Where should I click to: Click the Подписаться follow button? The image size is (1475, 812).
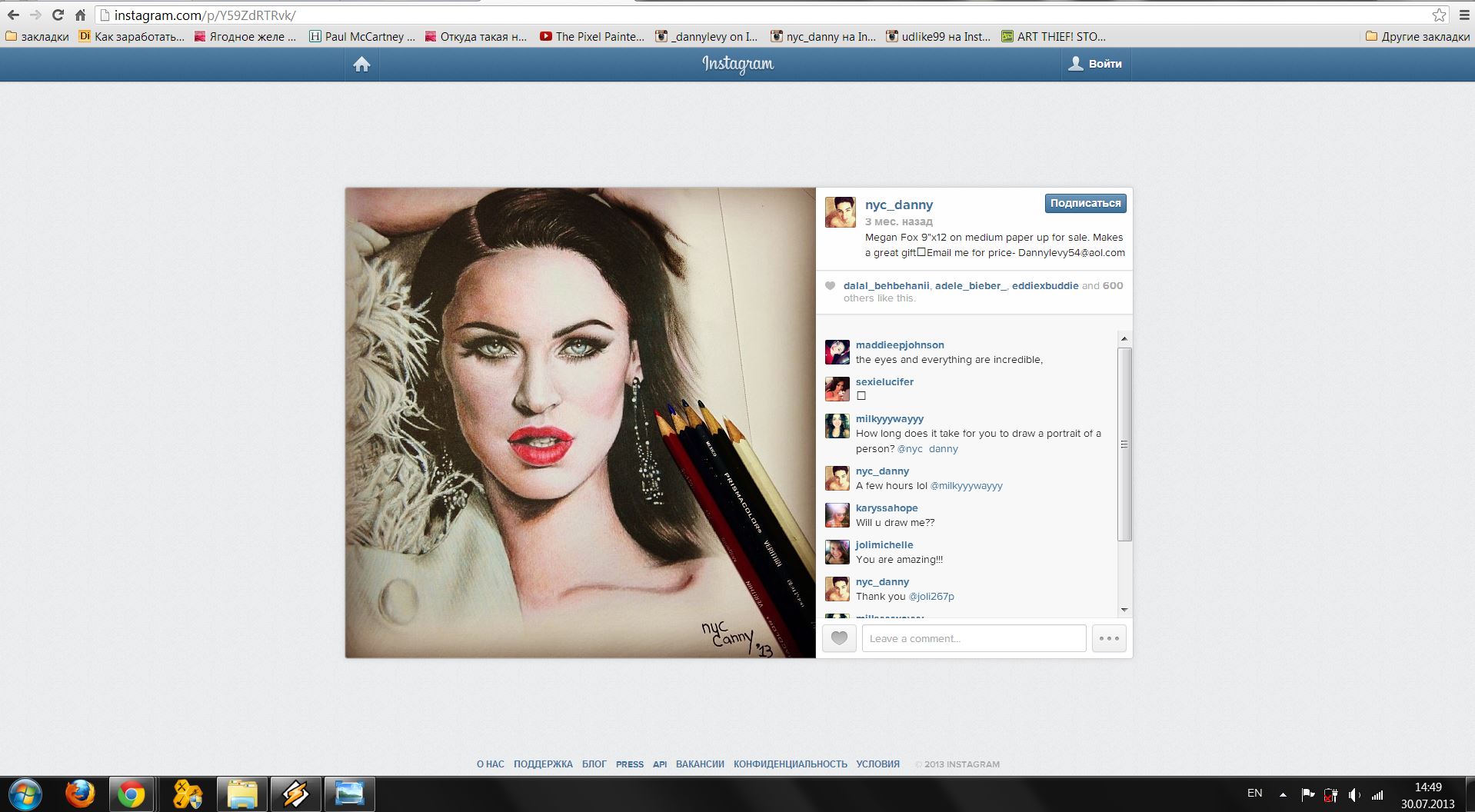(1085, 203)
